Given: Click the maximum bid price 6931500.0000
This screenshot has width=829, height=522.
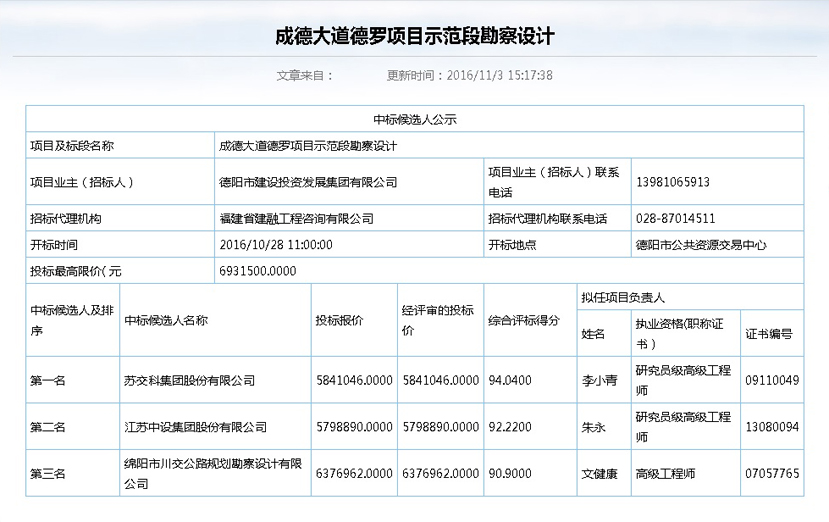Looking at the screenshot, I should pyautogui.click(x=257, y=271).
